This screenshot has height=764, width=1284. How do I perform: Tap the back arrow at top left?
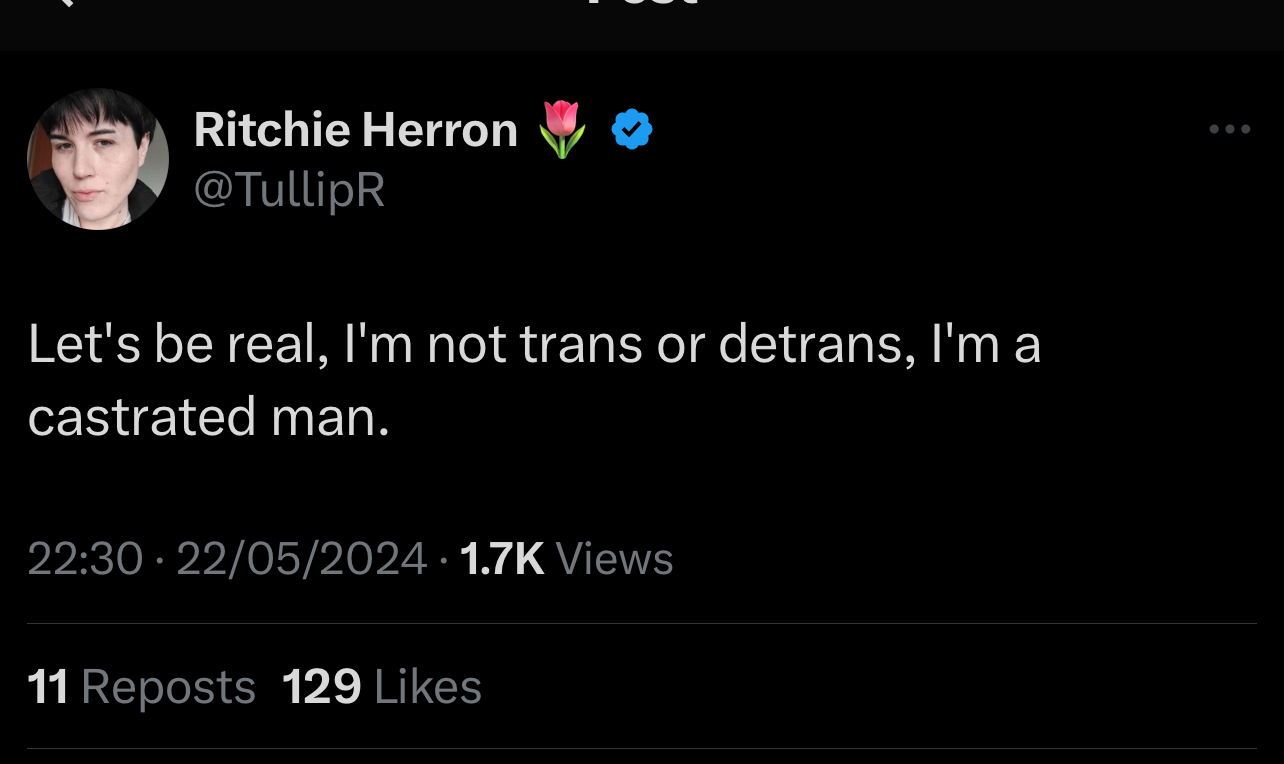coord(62,4)
